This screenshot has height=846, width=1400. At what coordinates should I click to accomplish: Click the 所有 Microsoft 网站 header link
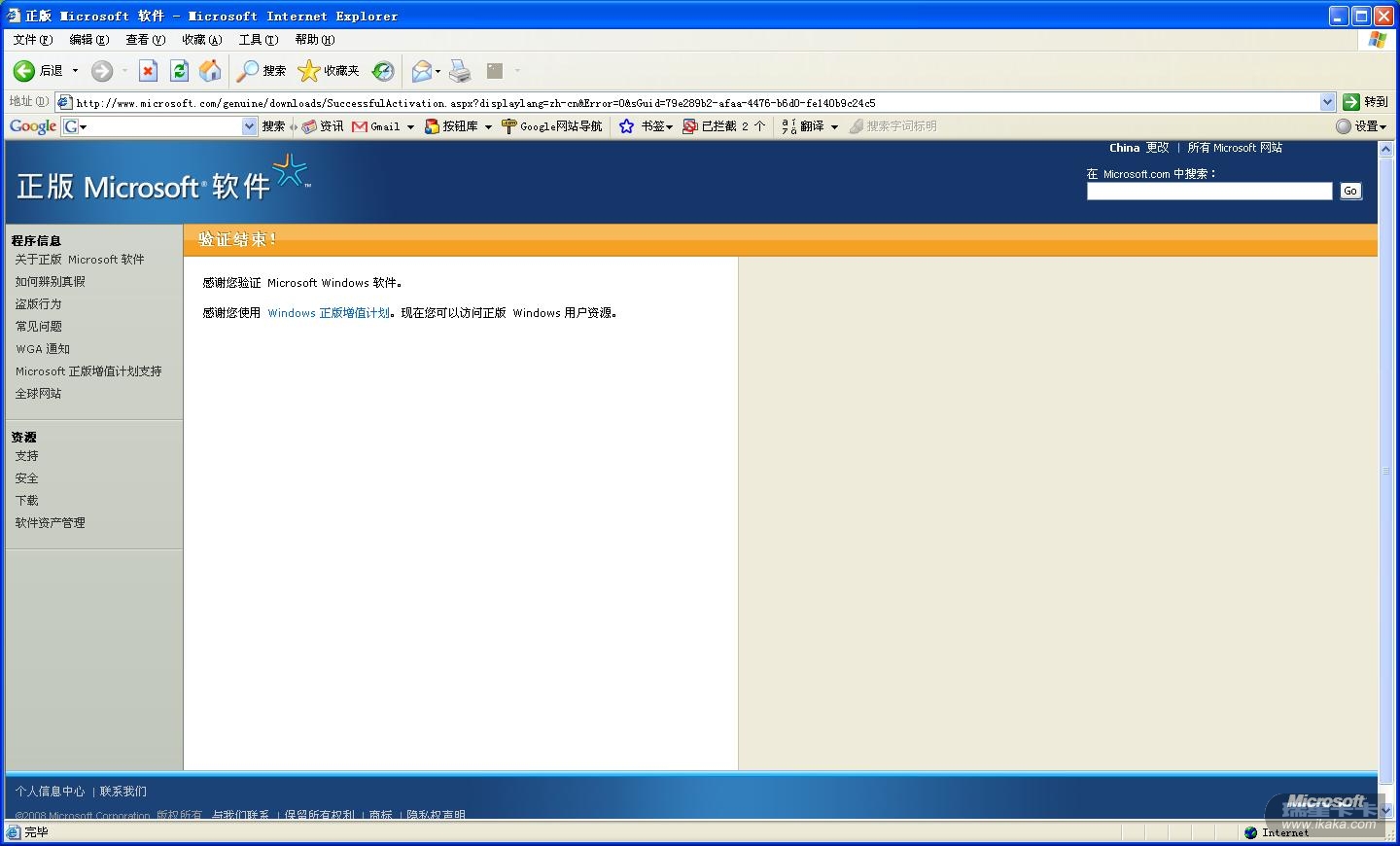click(x=1235, y=148)
